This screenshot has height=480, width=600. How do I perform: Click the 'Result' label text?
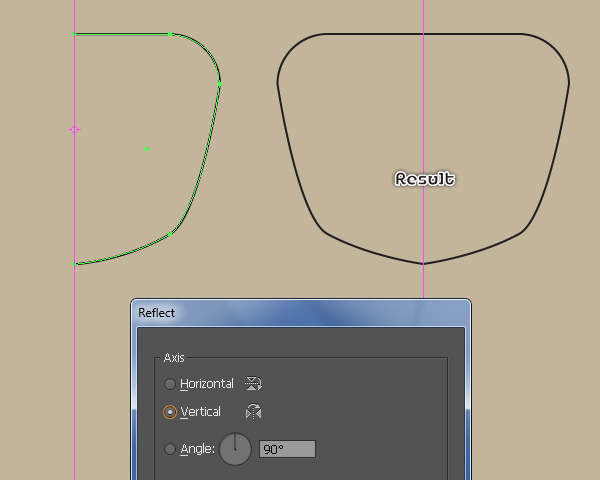click(425, 179)
